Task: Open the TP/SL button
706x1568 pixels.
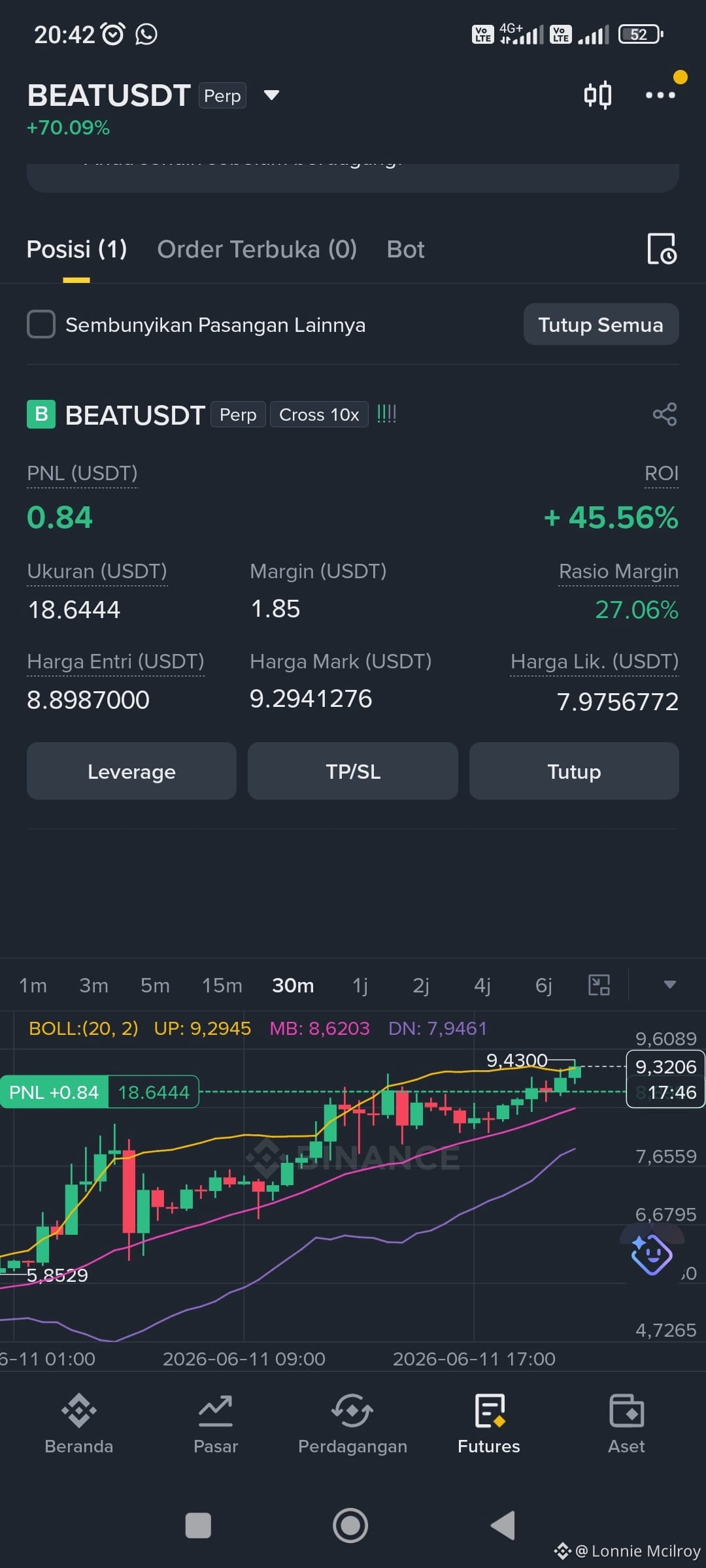Action: (x=353, y=771)
